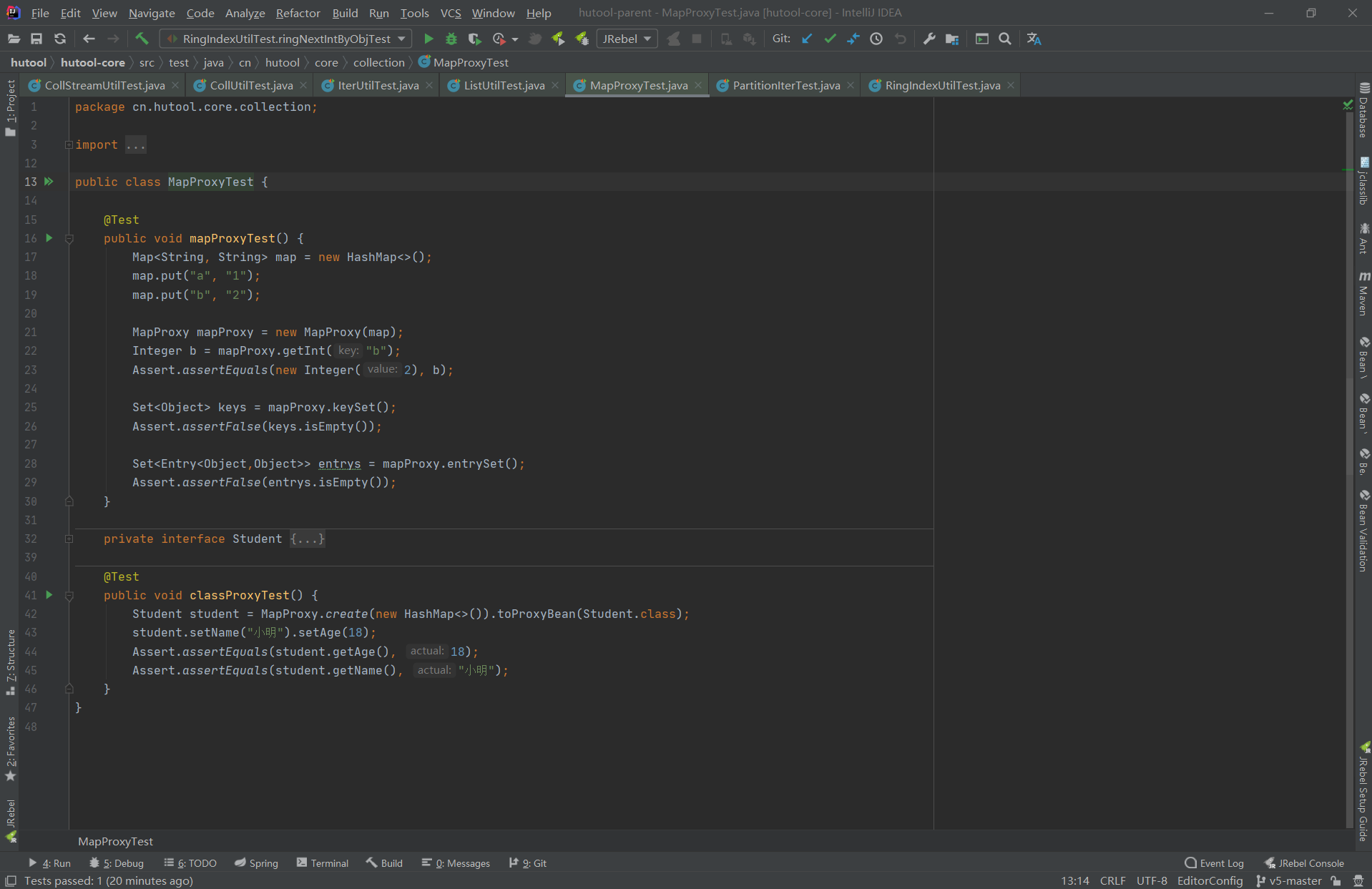Screen dimensions: 1372x889
Task: Open the JRebel Console
Action: (x=1304, y=863)
